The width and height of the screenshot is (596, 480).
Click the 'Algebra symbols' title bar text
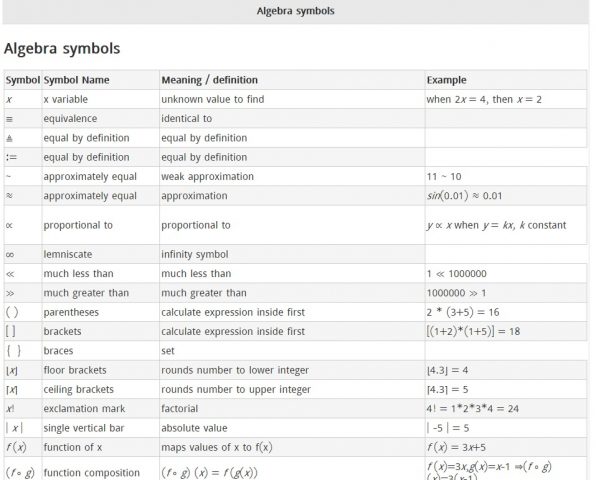tap(295, 11)
